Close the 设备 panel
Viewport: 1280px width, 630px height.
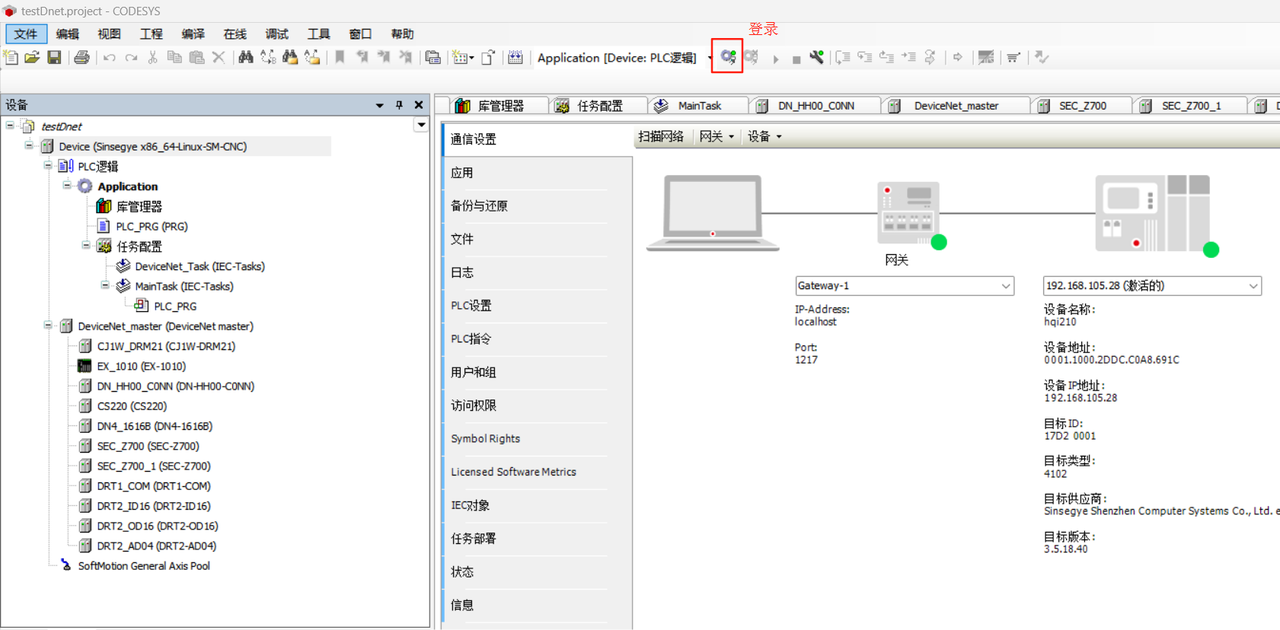[419, 105]
